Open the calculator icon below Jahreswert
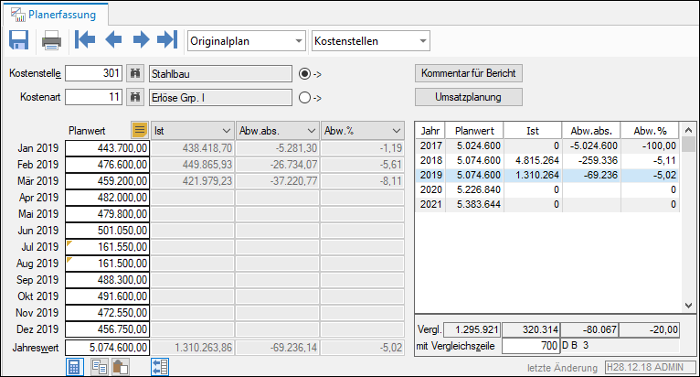This screenshot has height=377, width=700. point(75,367)
